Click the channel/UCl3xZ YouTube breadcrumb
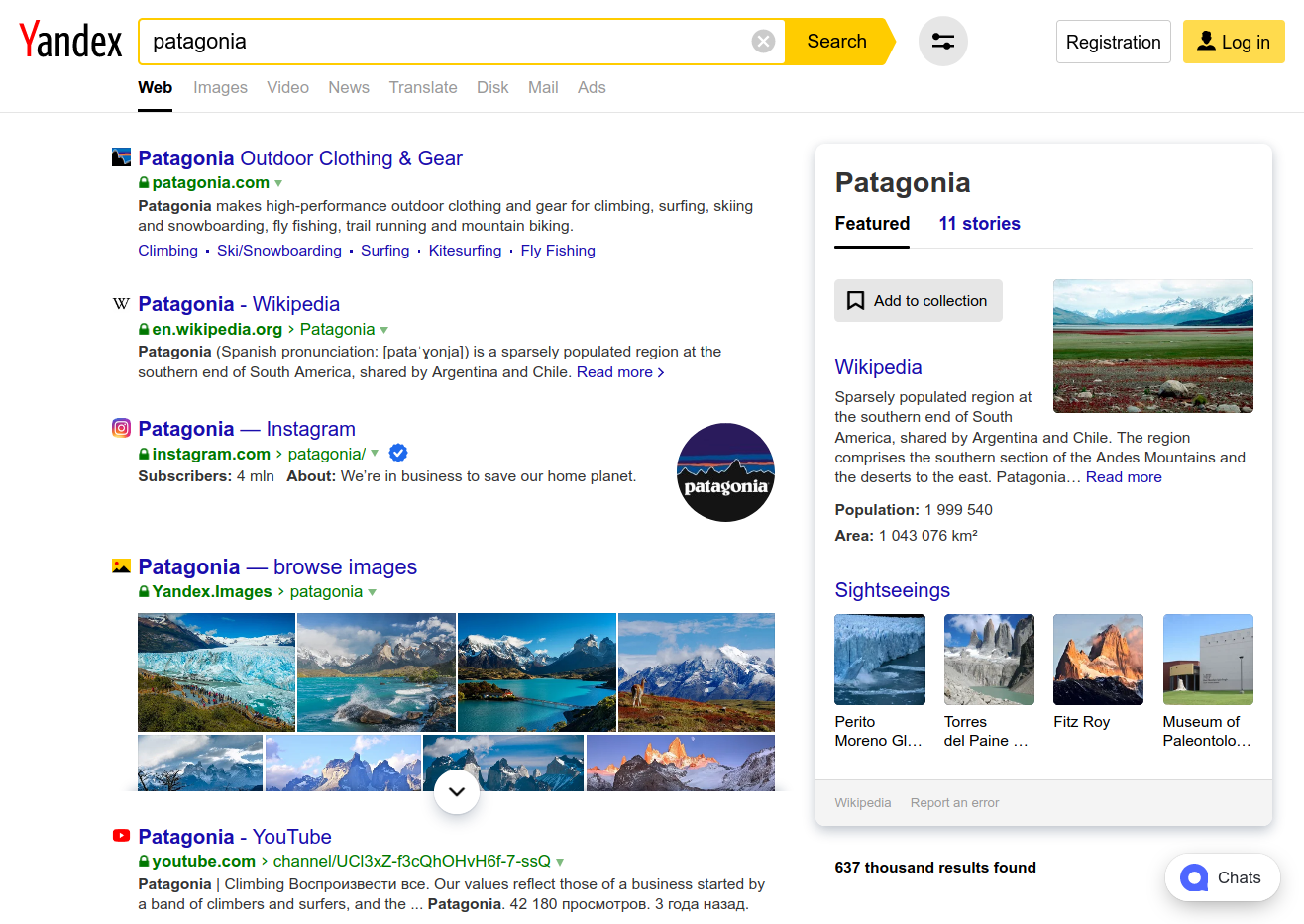Screen dimensions: 1304x924 pos(411,862)
